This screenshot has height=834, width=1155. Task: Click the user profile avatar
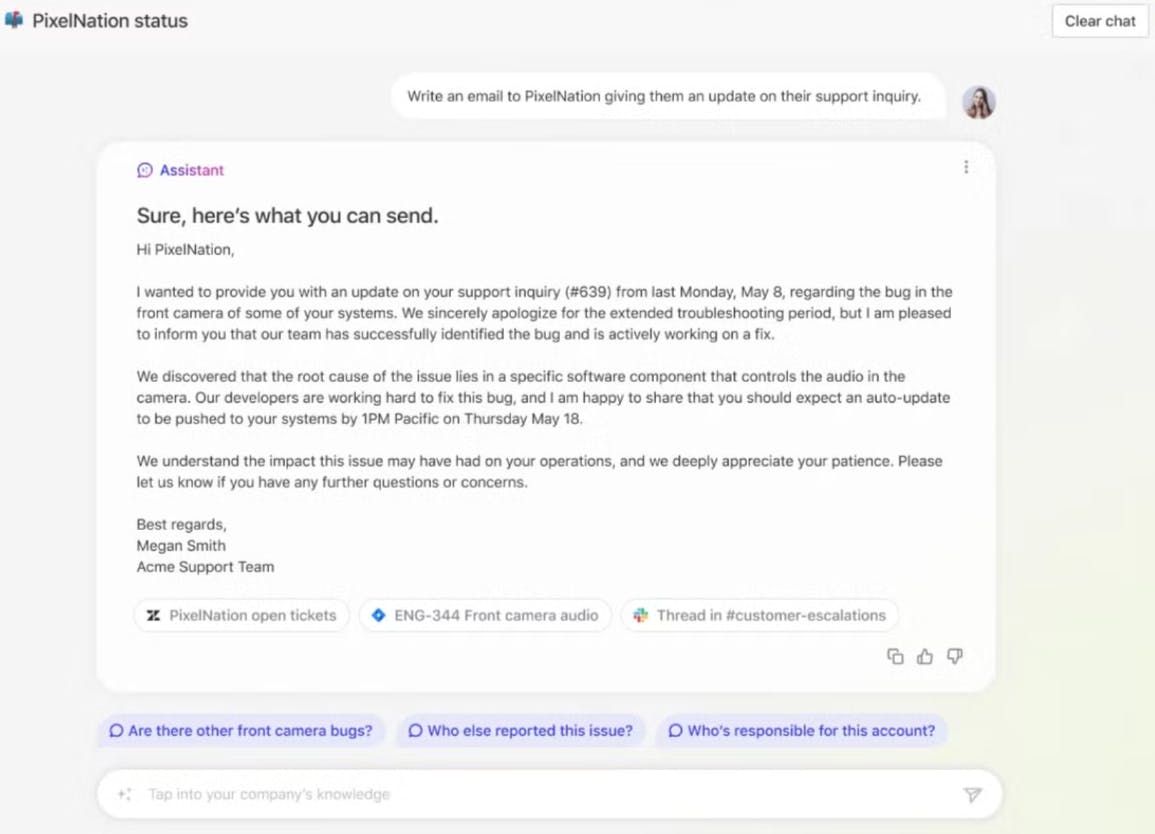click(978, 101)
